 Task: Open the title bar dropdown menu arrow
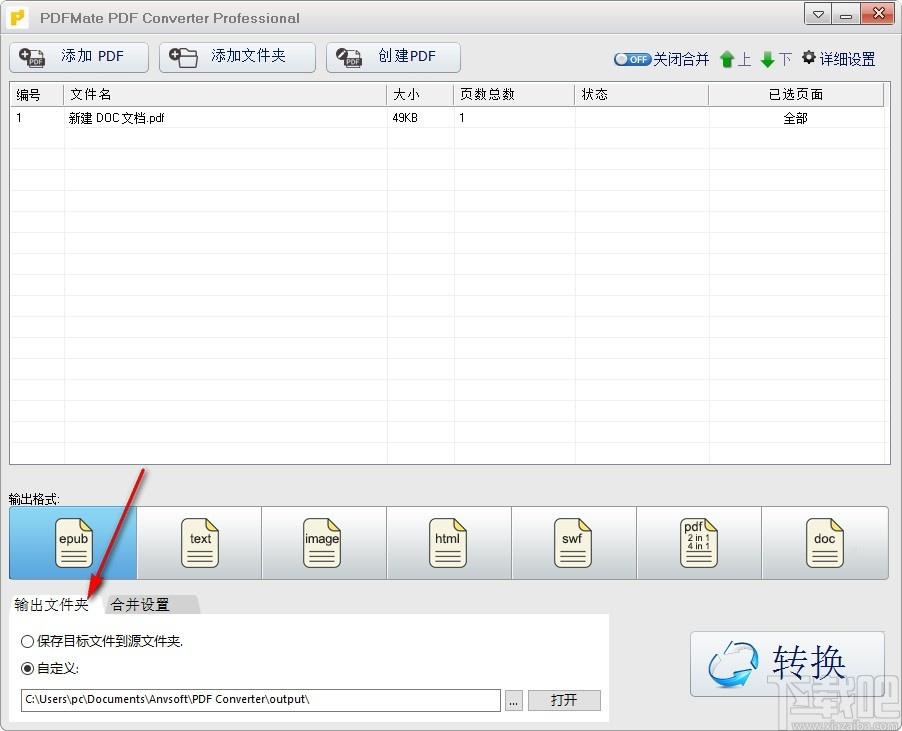818,14
